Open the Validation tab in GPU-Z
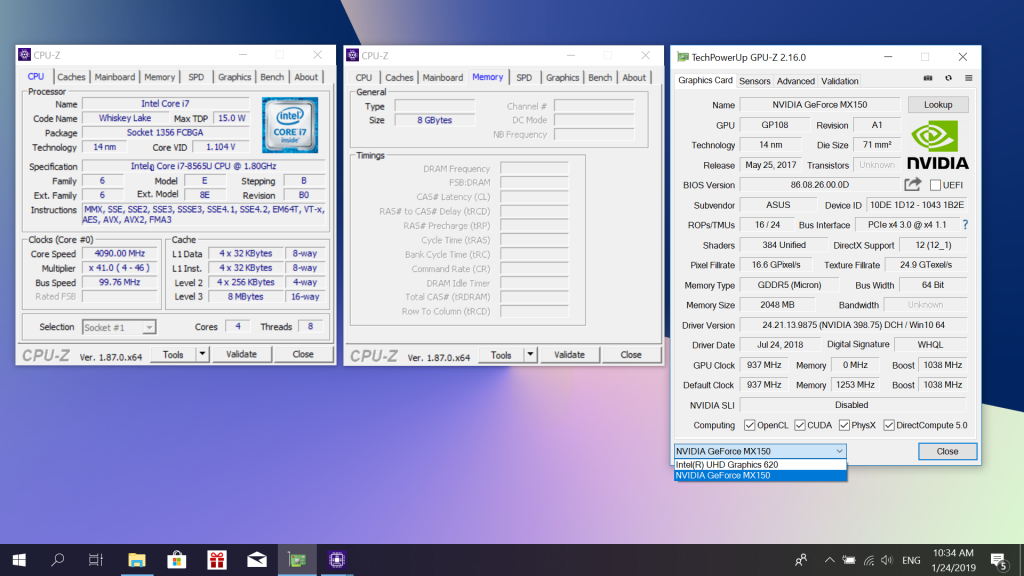1024x576 pixels. (x=839, y=81)
